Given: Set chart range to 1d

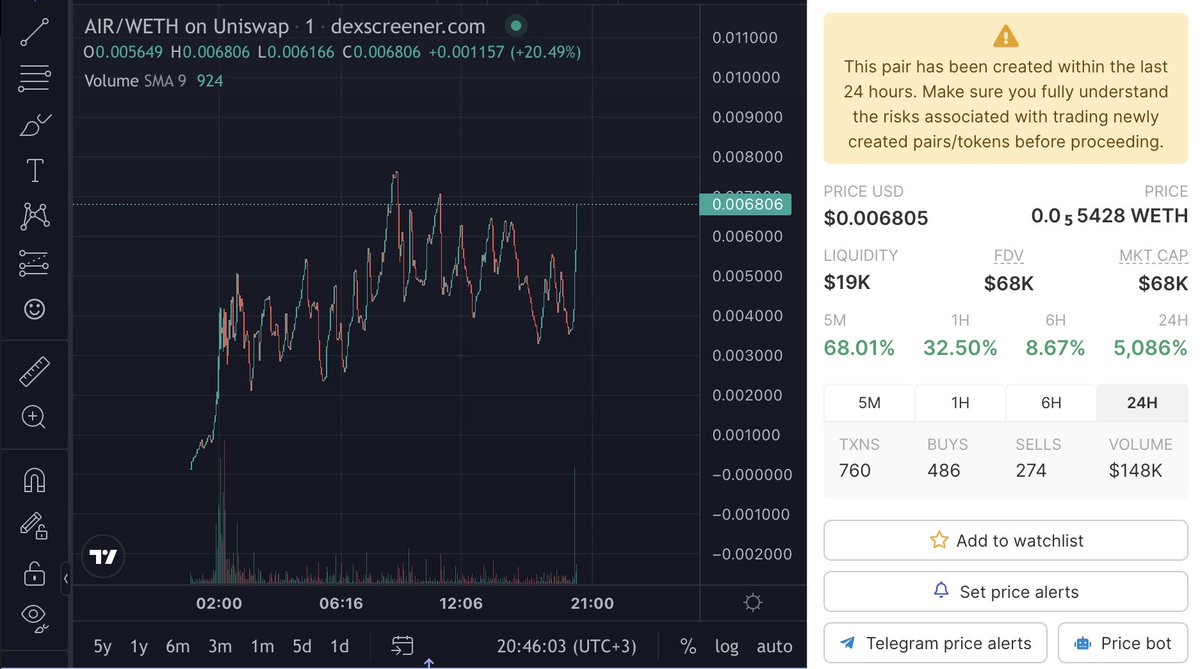Looking at the screenshot, I should point(340,646).
